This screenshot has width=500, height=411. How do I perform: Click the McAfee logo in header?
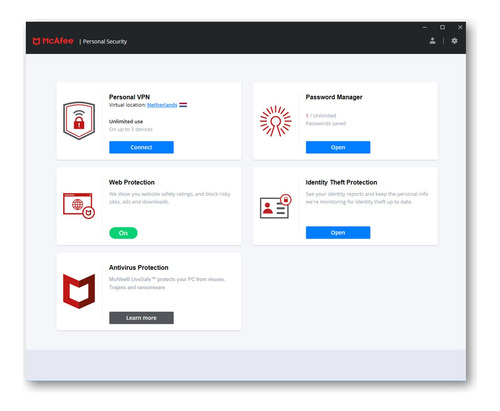pyautogui.click(x=53, y=41)
